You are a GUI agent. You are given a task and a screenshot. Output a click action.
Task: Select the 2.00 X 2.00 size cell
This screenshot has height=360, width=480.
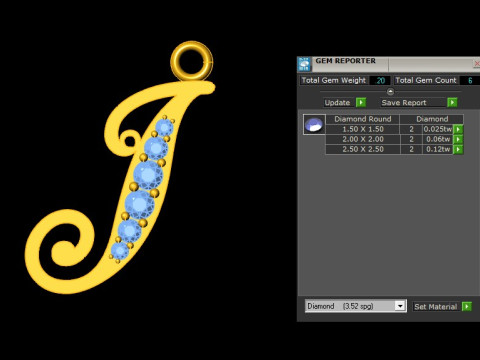[x=363, y=139]
